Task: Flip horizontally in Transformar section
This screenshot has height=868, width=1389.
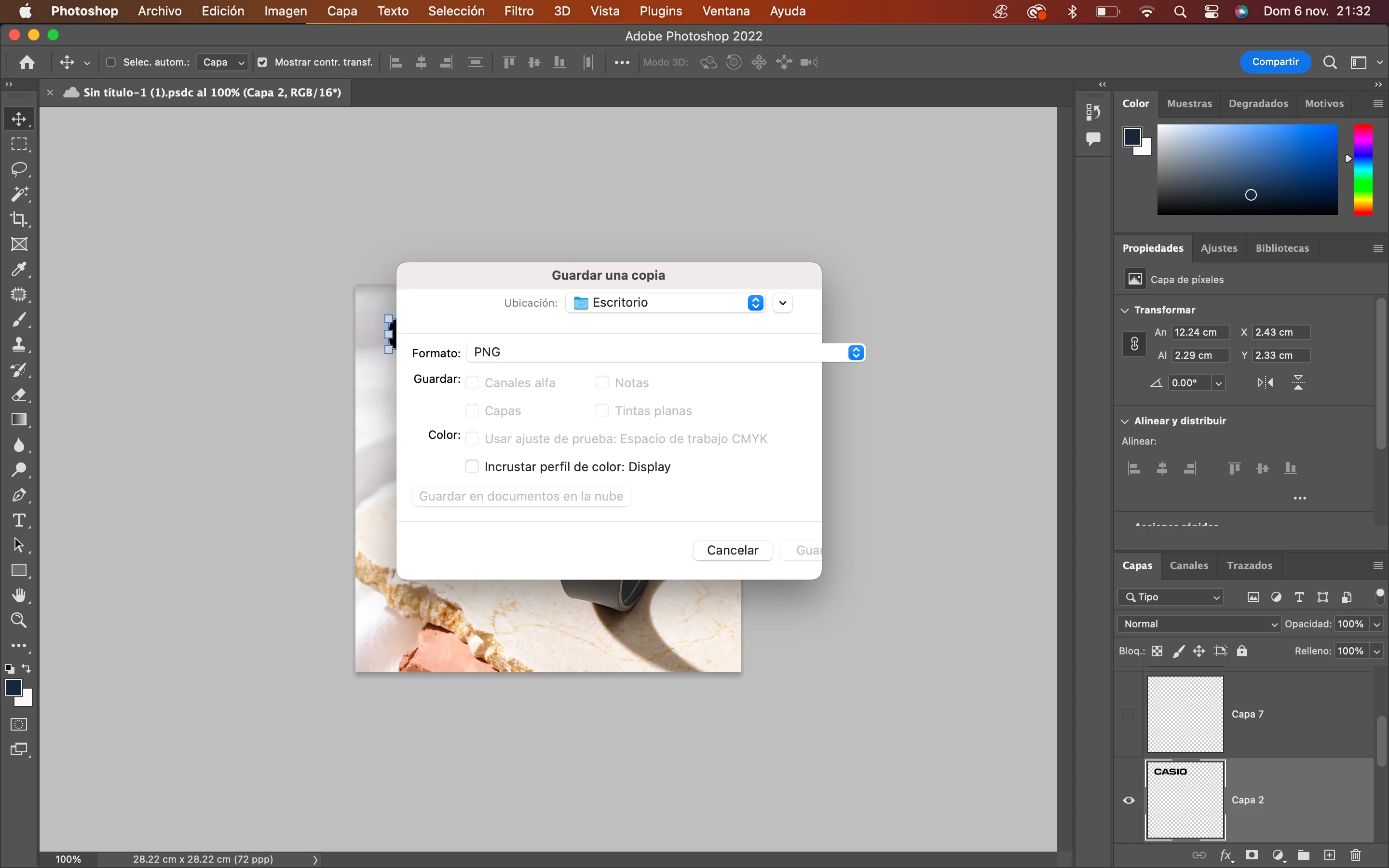Action: (1265, 382)
